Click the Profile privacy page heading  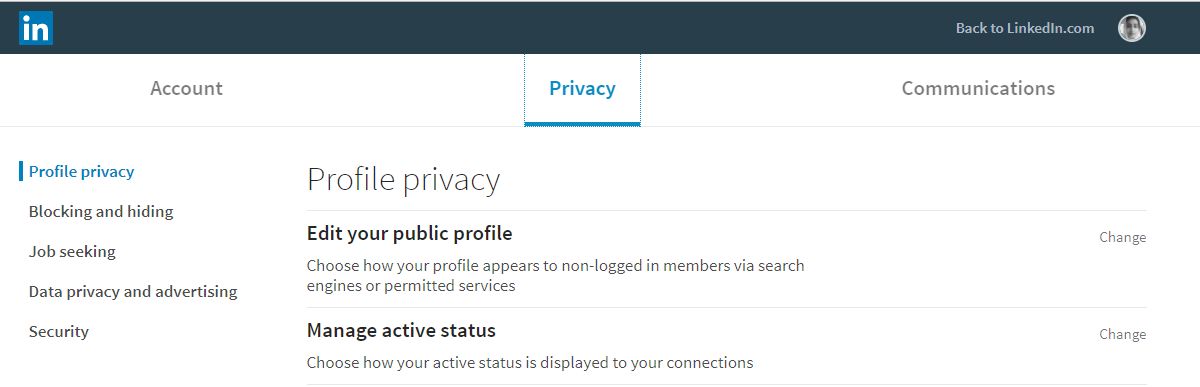click(403, 179)
